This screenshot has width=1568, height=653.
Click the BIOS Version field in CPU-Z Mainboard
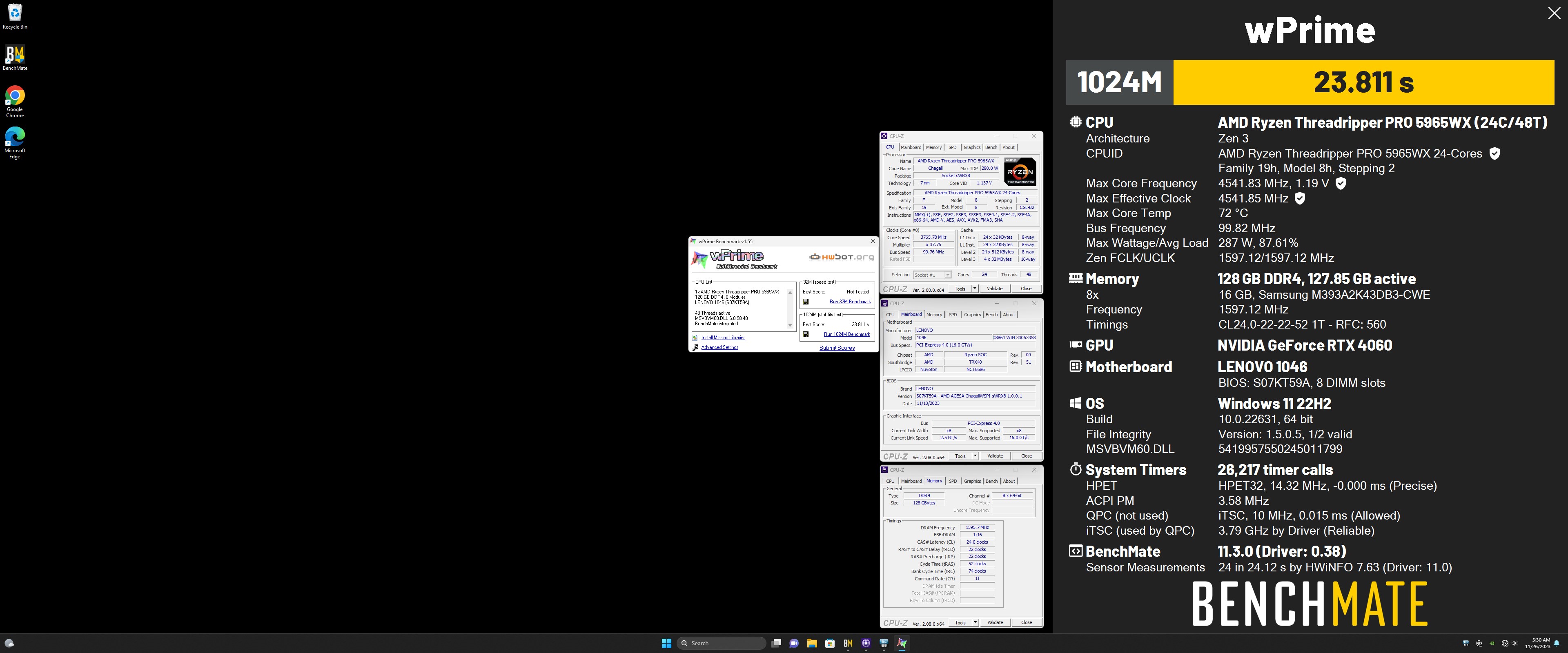(x=975, y=396)
